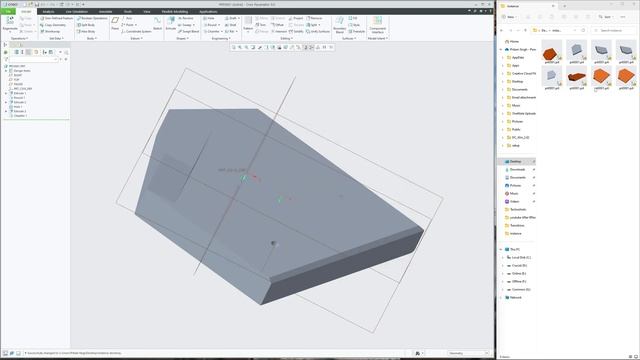Click Zoom In on graphics toolbar
The height and width of the screenshot is (360, 640).
coord(240,47)
